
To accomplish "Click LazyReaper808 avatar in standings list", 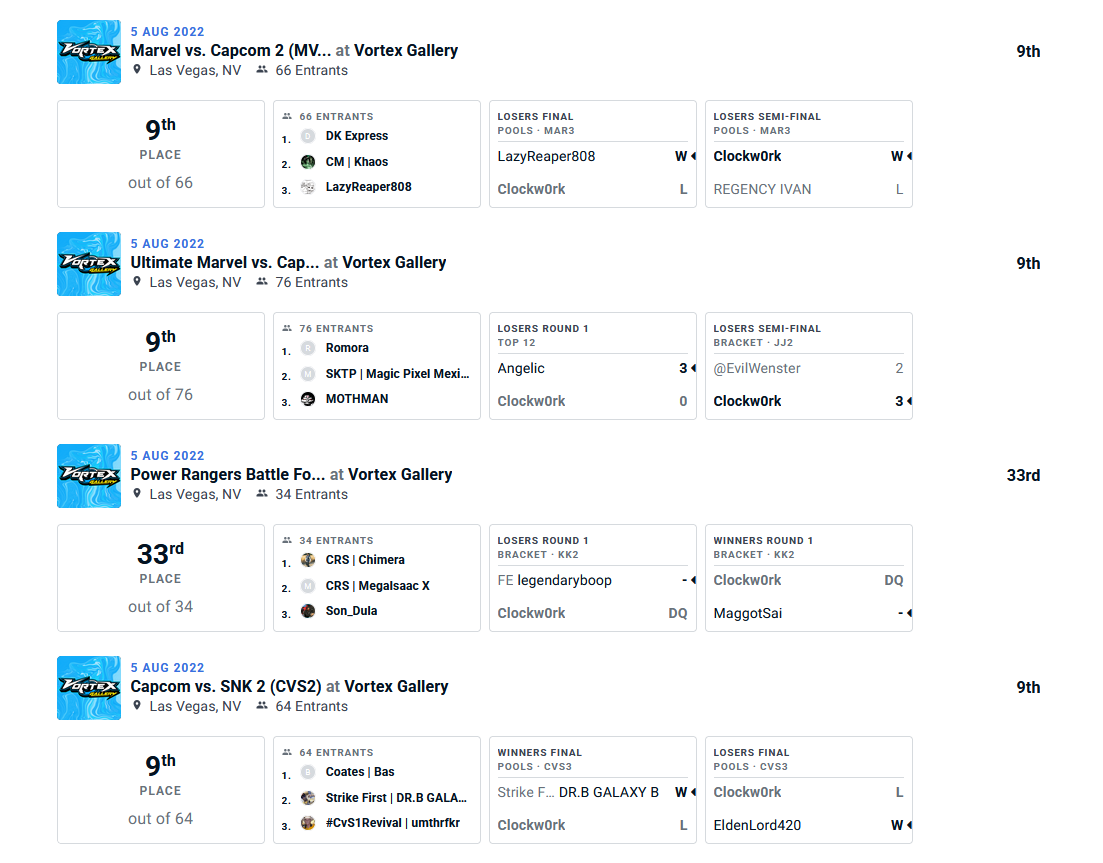I will (x=308, y=187).
